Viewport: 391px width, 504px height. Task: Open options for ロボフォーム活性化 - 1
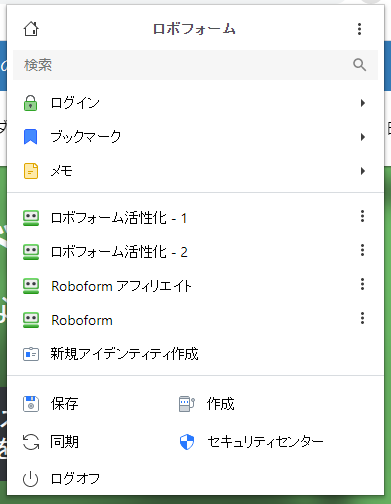(x=362, y=216)
